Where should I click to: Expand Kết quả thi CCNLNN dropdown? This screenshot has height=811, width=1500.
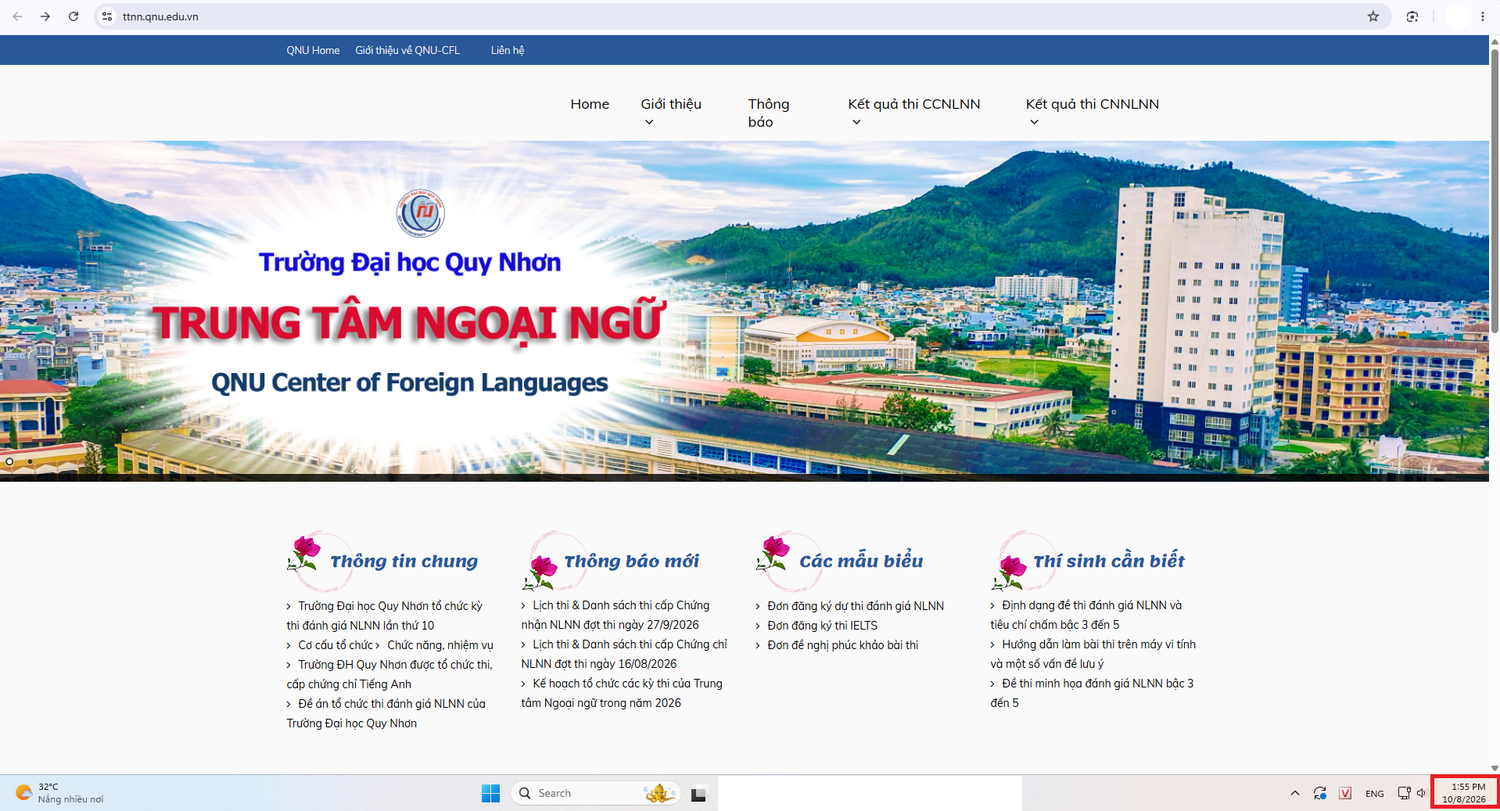click(914, 113)
